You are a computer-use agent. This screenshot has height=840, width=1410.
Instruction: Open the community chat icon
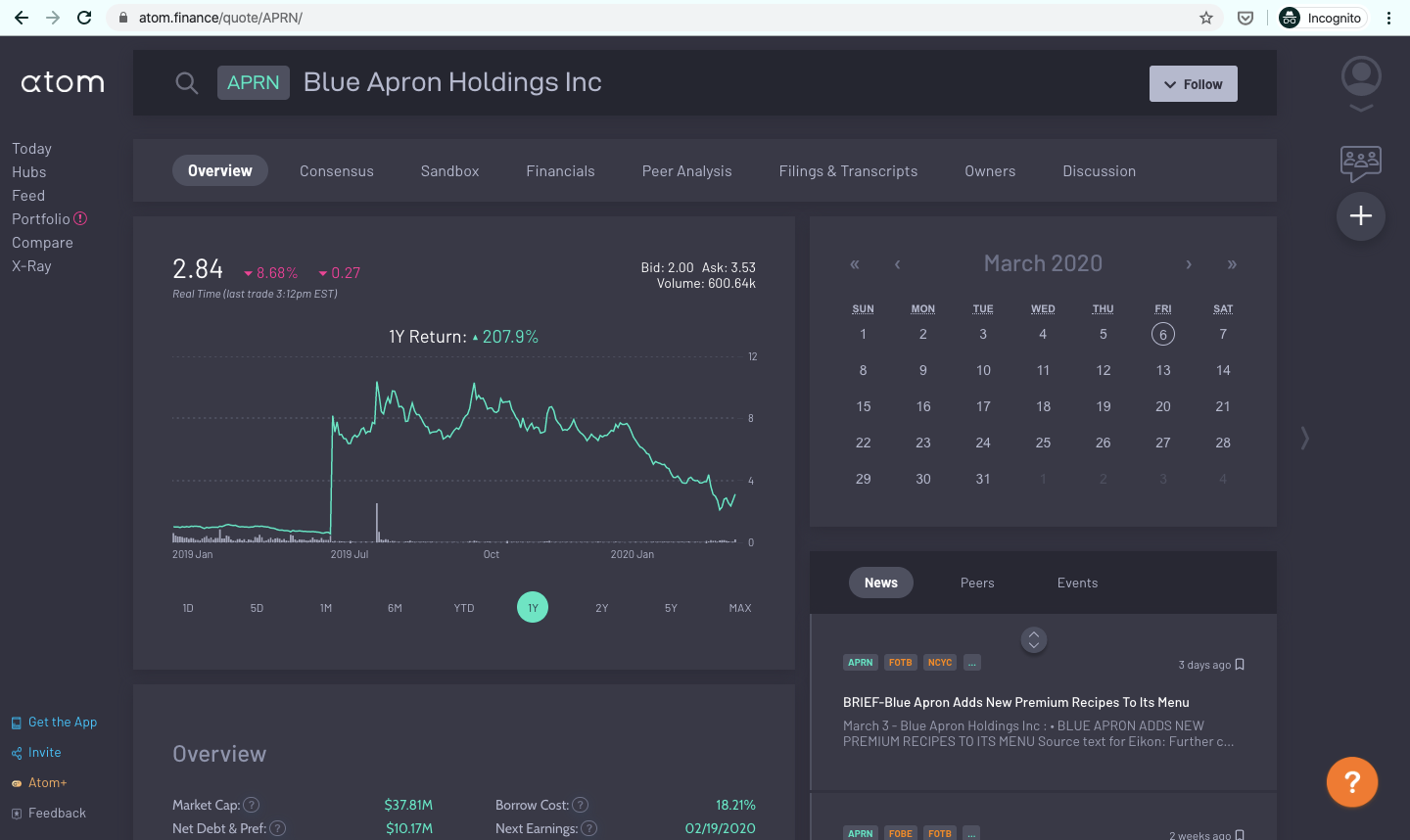[x=1361, y=163]
